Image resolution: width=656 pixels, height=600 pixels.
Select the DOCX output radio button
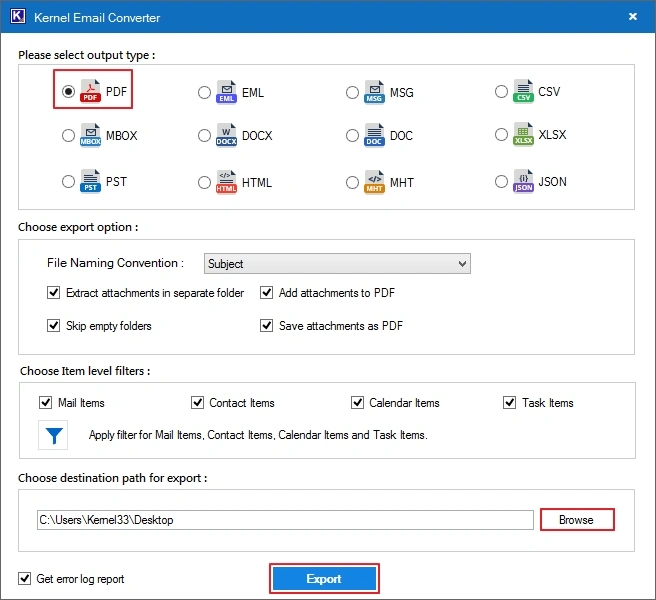point(204,135)
